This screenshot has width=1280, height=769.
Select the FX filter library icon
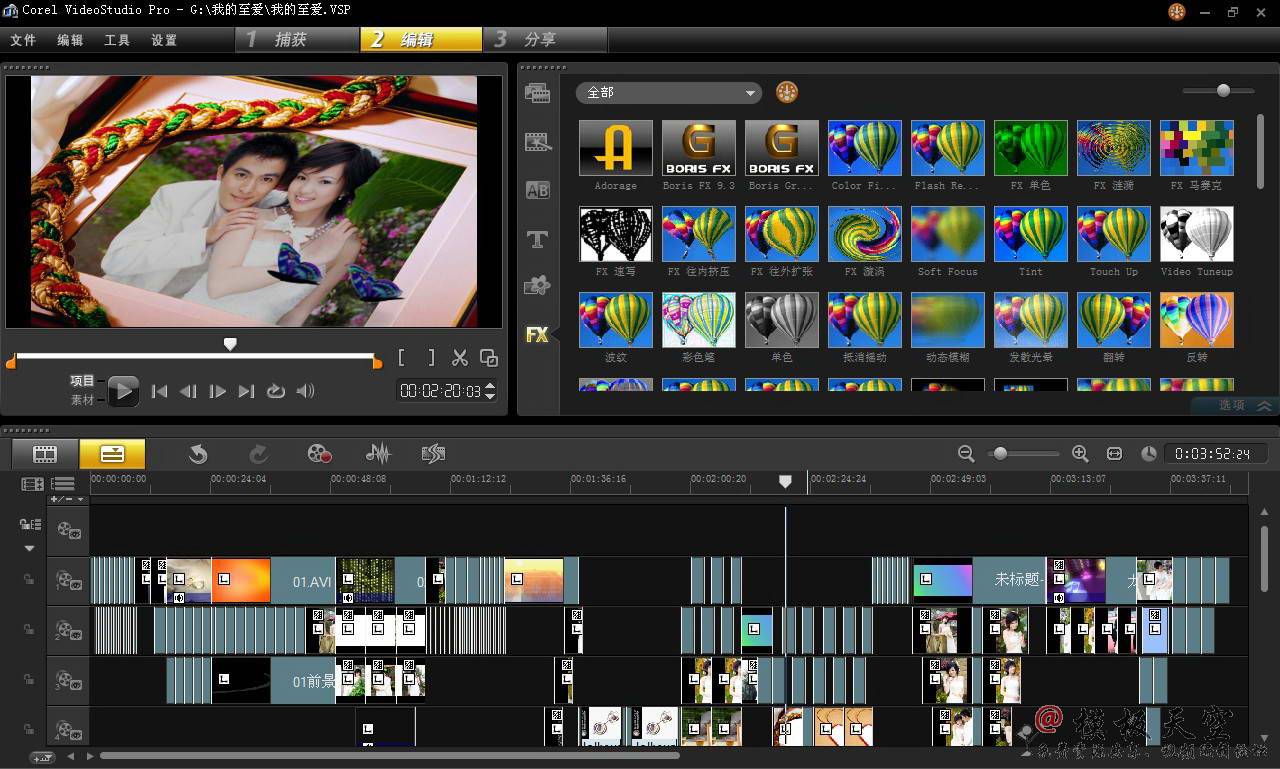click(538, 335)
